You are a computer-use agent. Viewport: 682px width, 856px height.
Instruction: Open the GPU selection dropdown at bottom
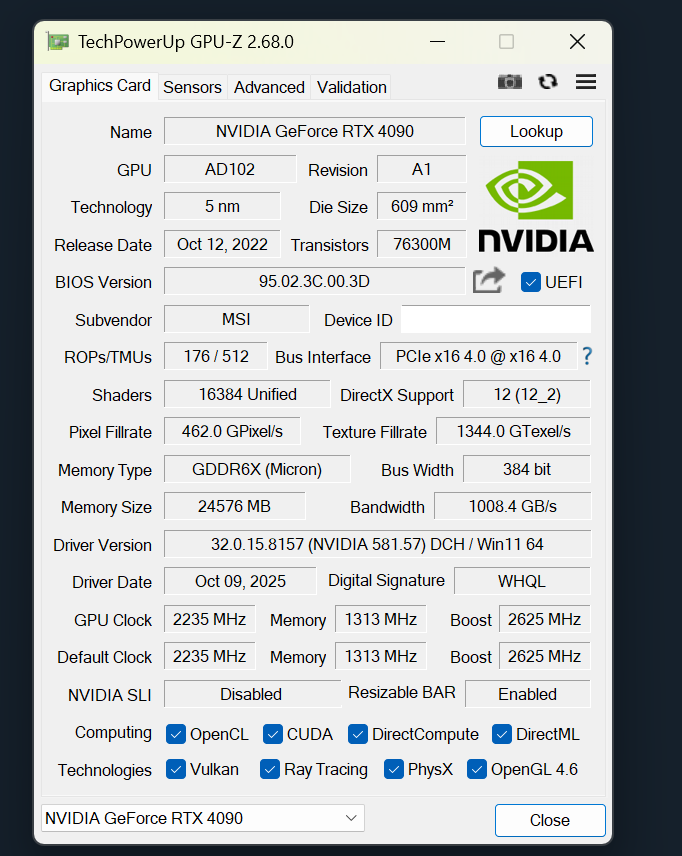click(x=203, y=818)
